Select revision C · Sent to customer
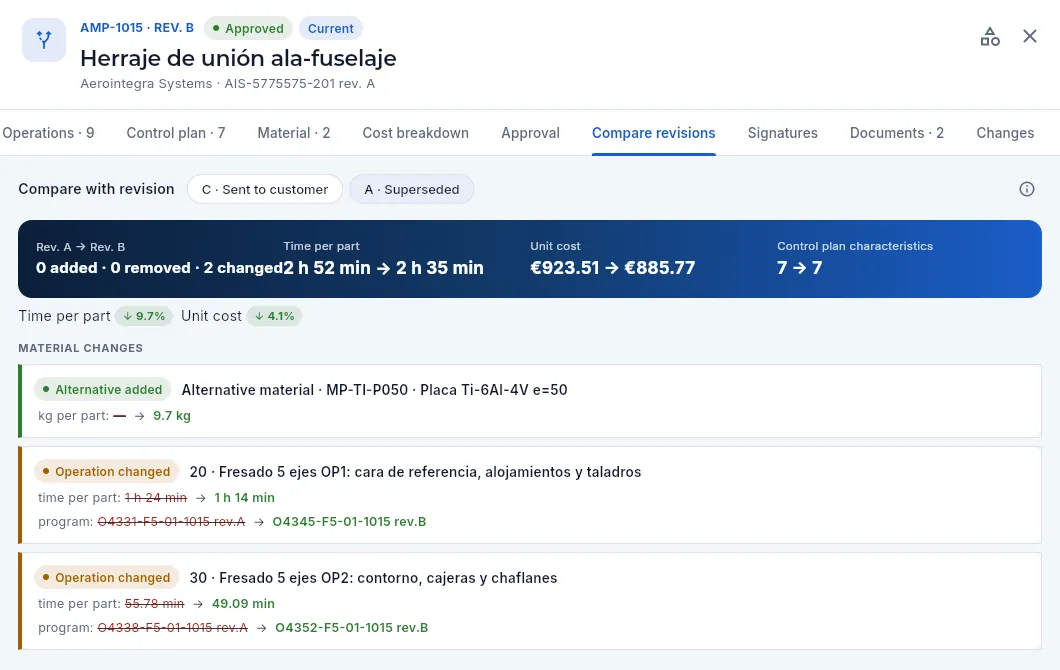The height and width of the screenshot is (670, 1060). click(265, 189)
